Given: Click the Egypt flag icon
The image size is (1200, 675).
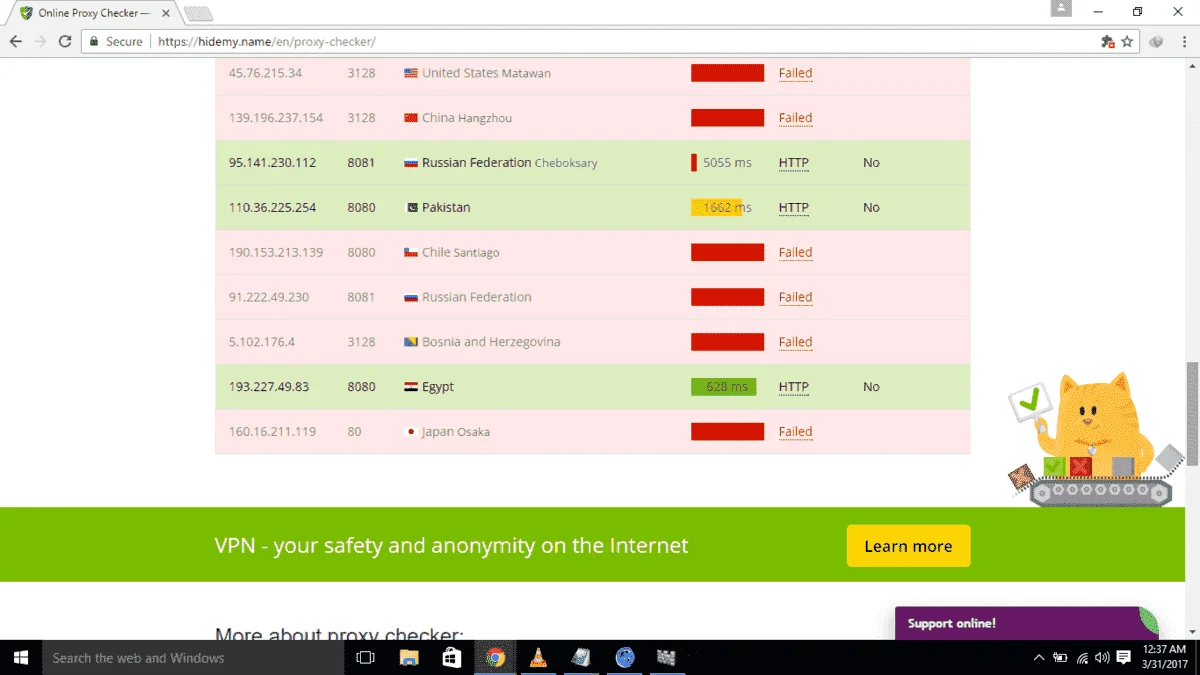Looking at the screenshot, I should click(410, 387).
